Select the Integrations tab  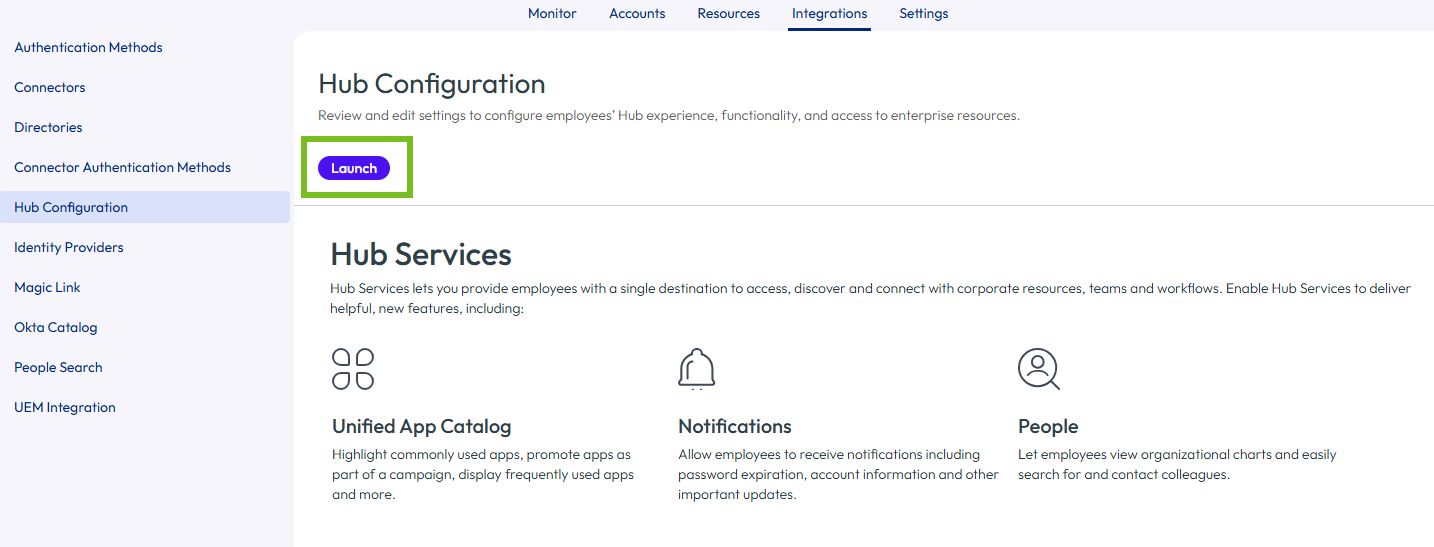coord(829,14)
